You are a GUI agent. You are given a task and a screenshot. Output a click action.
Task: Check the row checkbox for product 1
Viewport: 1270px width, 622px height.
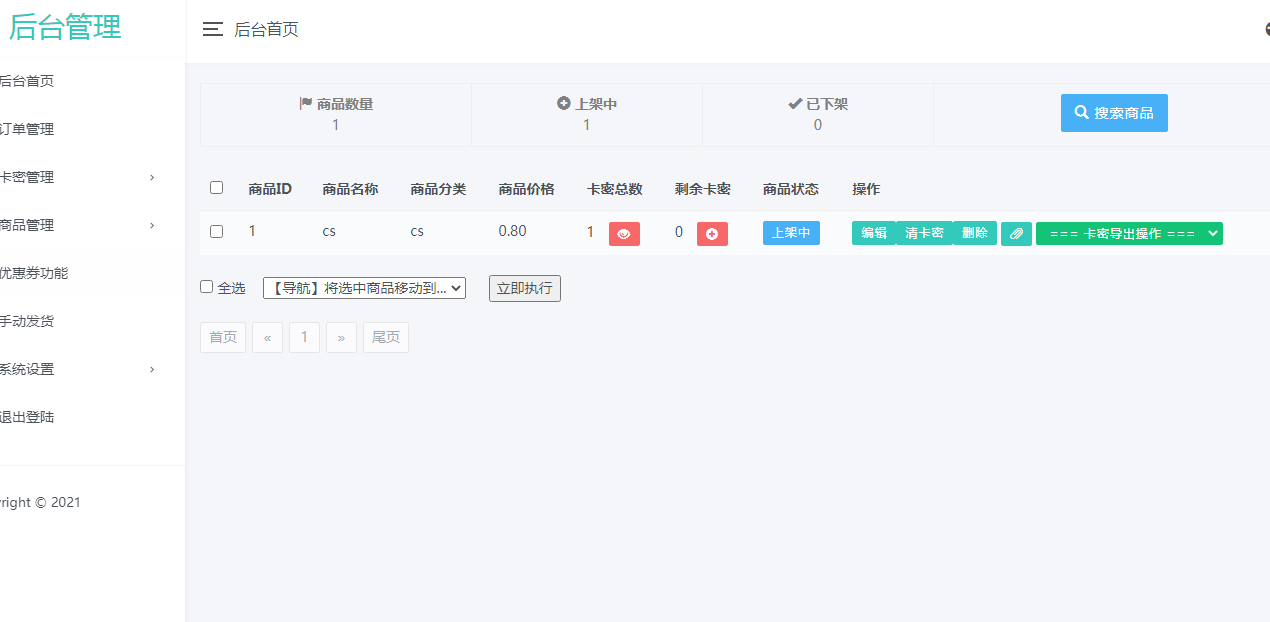pyautogui.click(x=216, y=231)
